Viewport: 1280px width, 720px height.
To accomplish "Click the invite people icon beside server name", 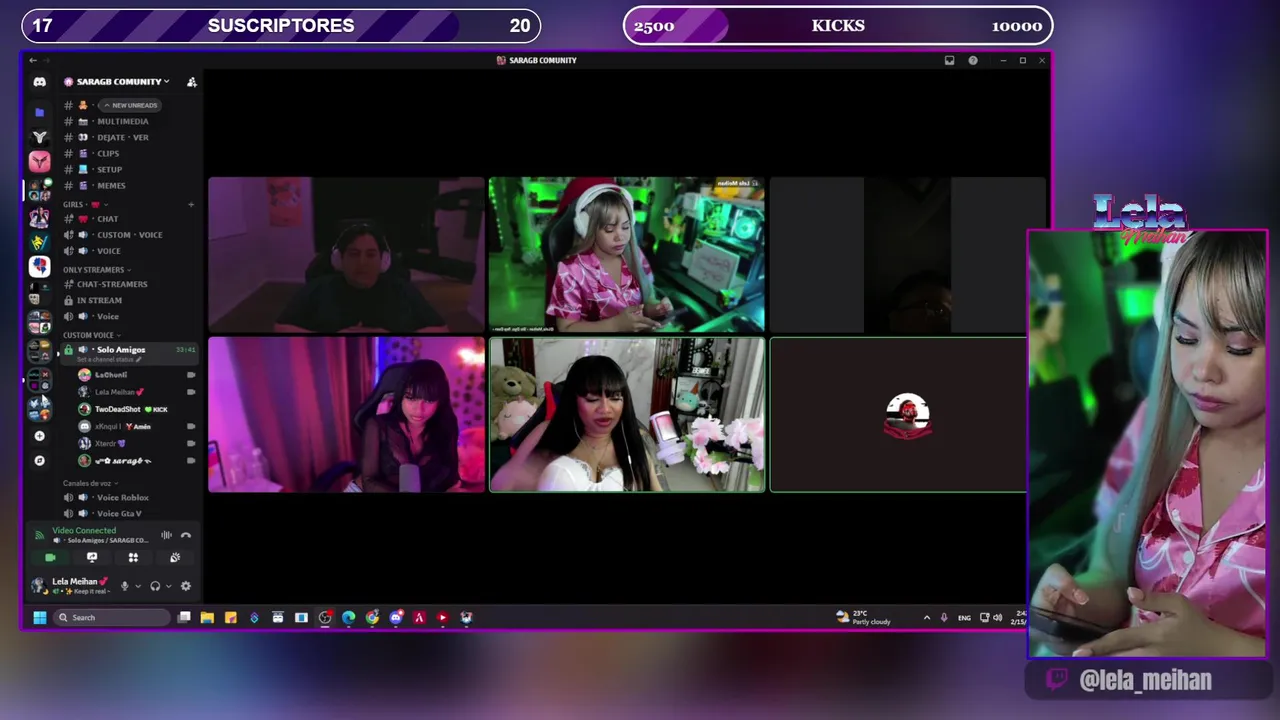I will (192, 82).
